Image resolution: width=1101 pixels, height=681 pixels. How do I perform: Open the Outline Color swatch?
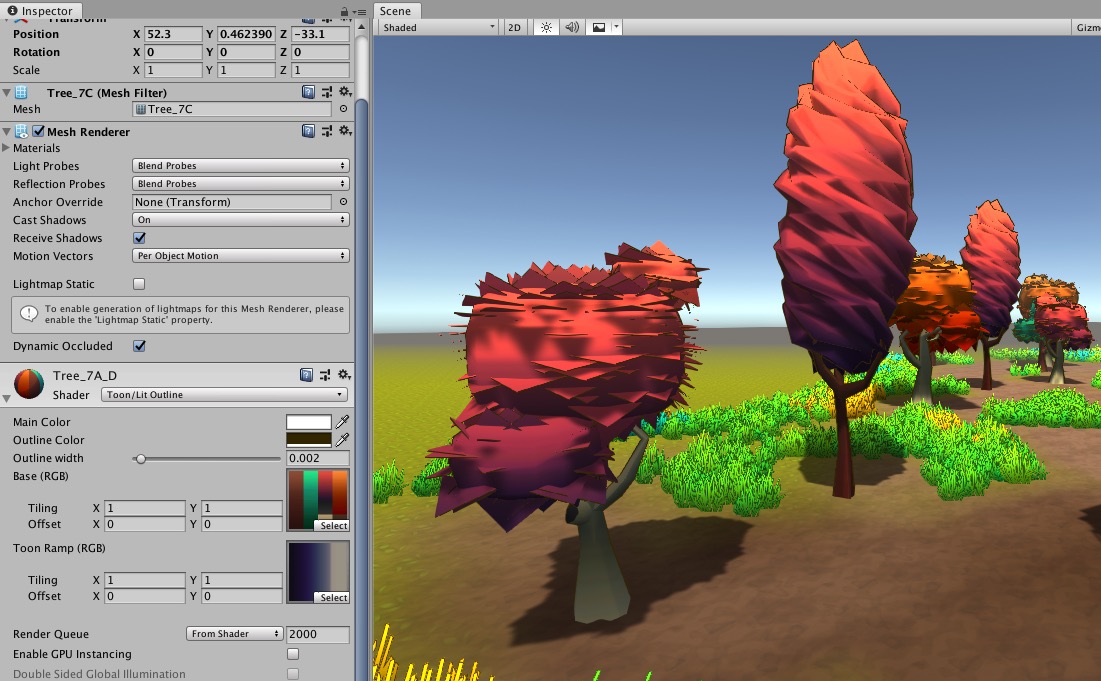click(x=309, y=440)
